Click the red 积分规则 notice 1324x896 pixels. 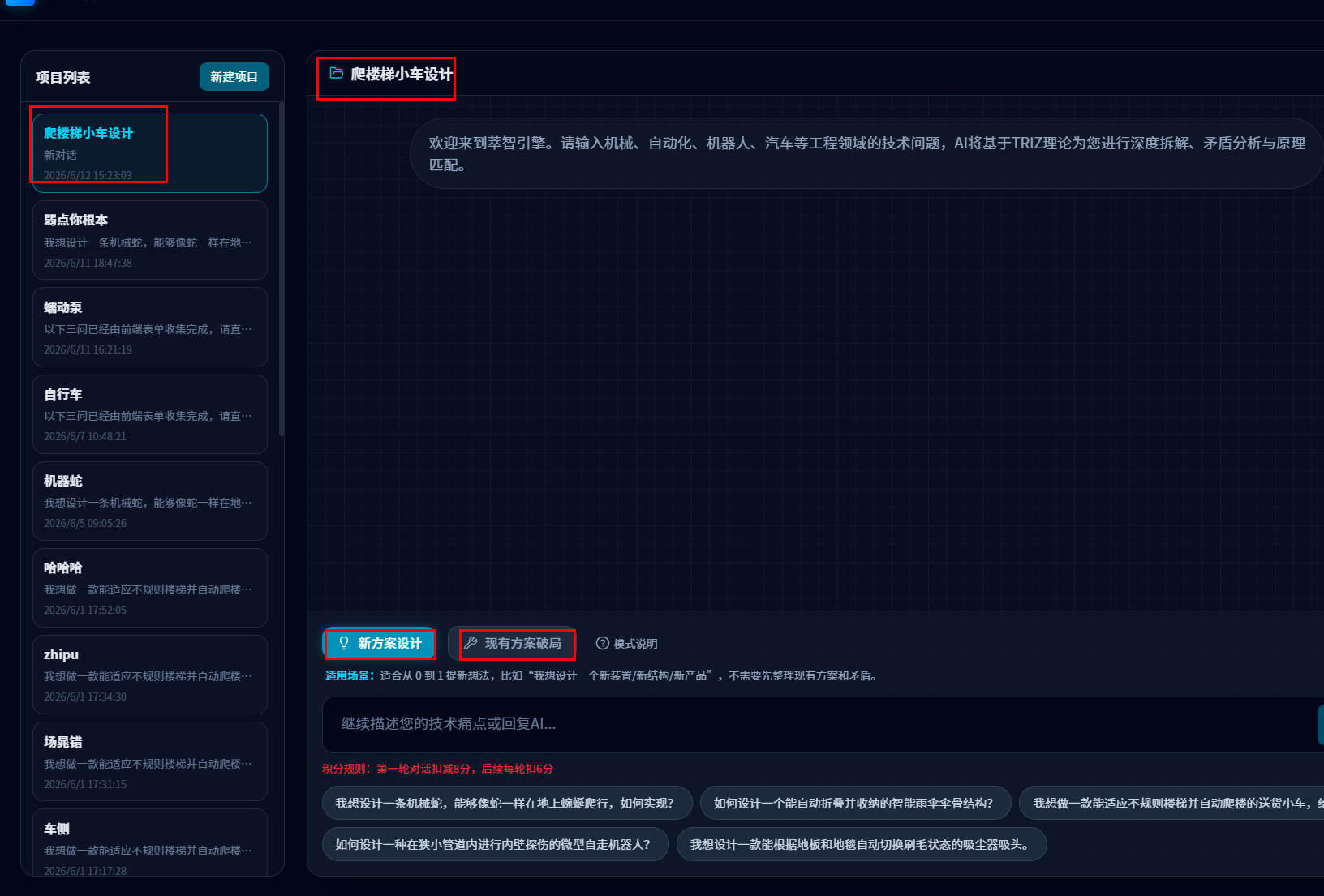point(437,769)
